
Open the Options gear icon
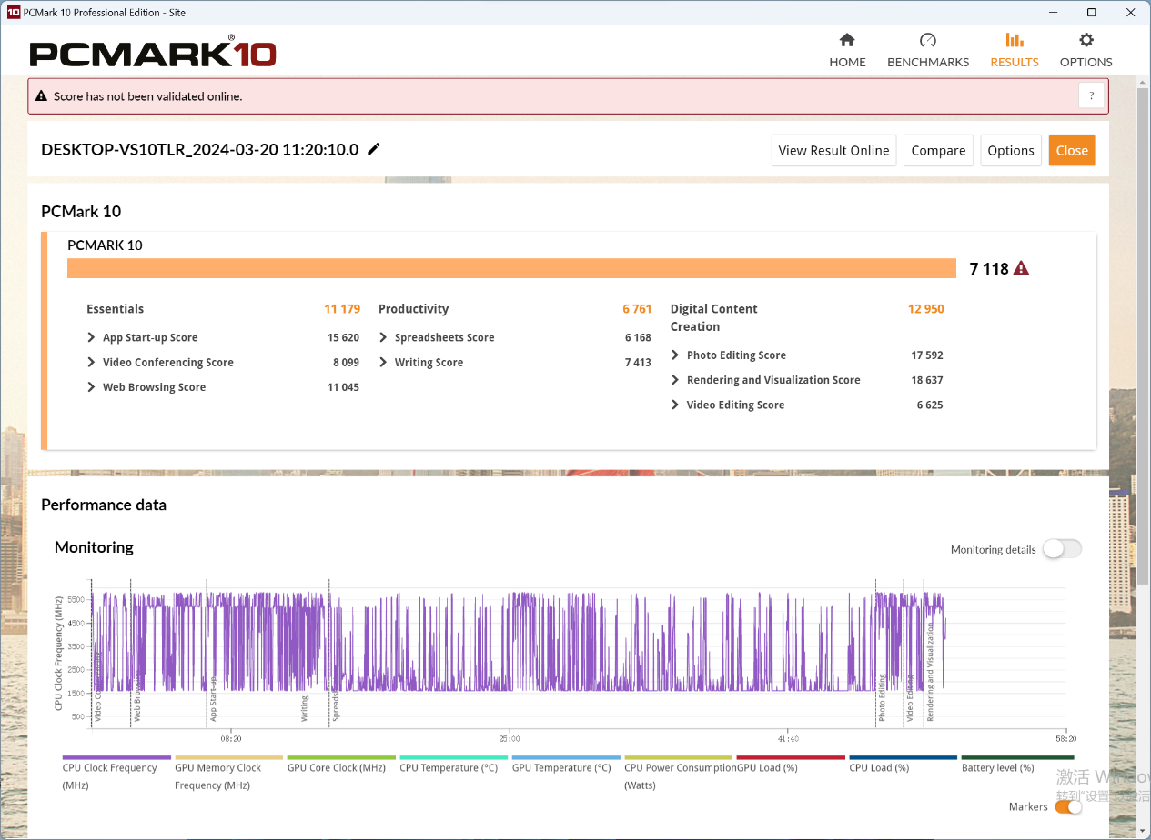tap(1086, 40)
